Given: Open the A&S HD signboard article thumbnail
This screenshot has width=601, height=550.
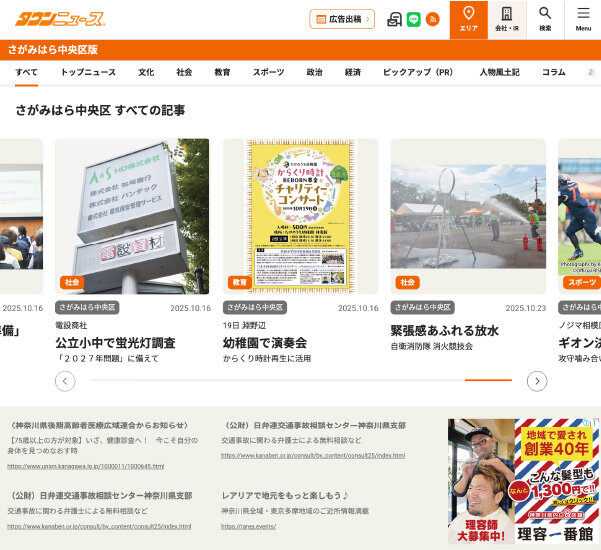Looking at the screenshot, I should (x=132, y=216).
